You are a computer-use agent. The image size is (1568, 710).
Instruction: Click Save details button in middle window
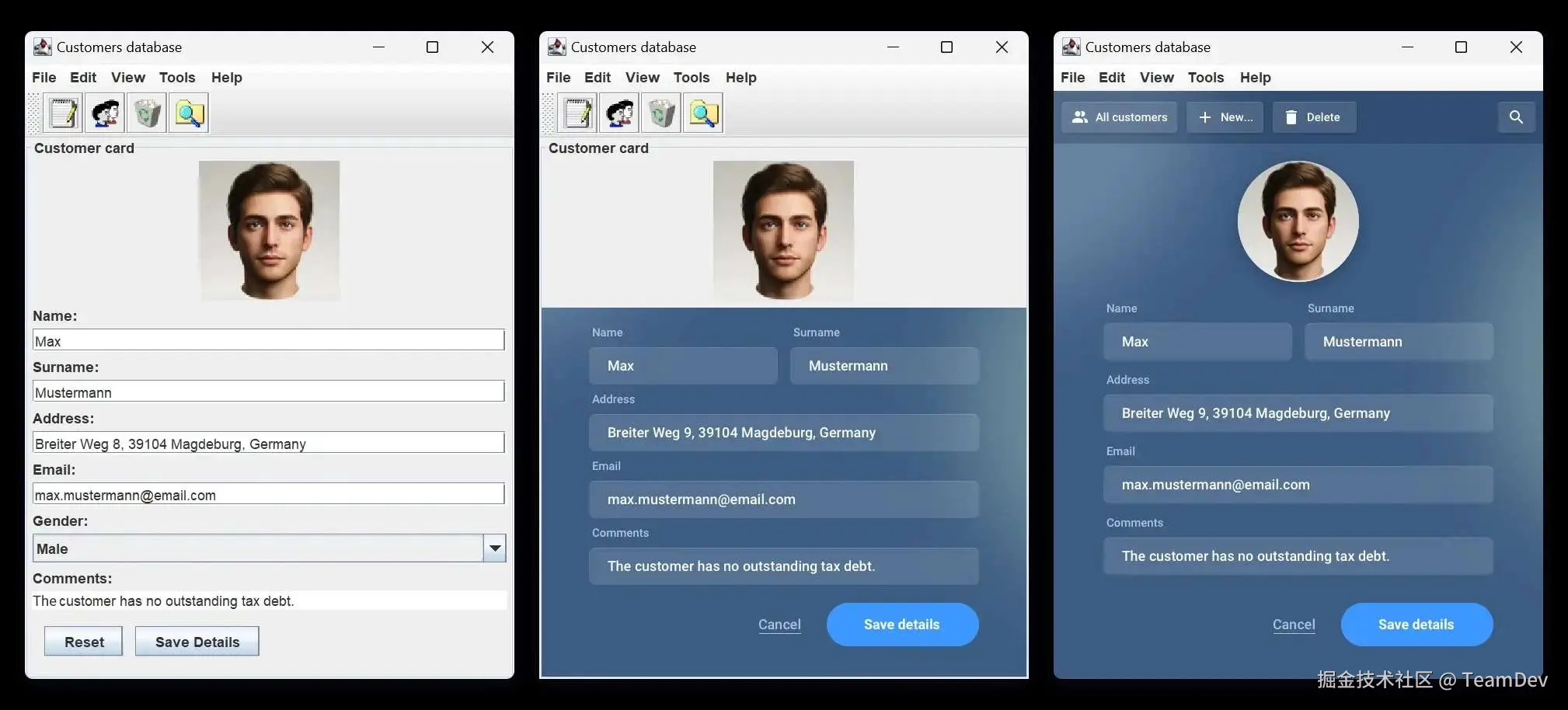point(902,625)
